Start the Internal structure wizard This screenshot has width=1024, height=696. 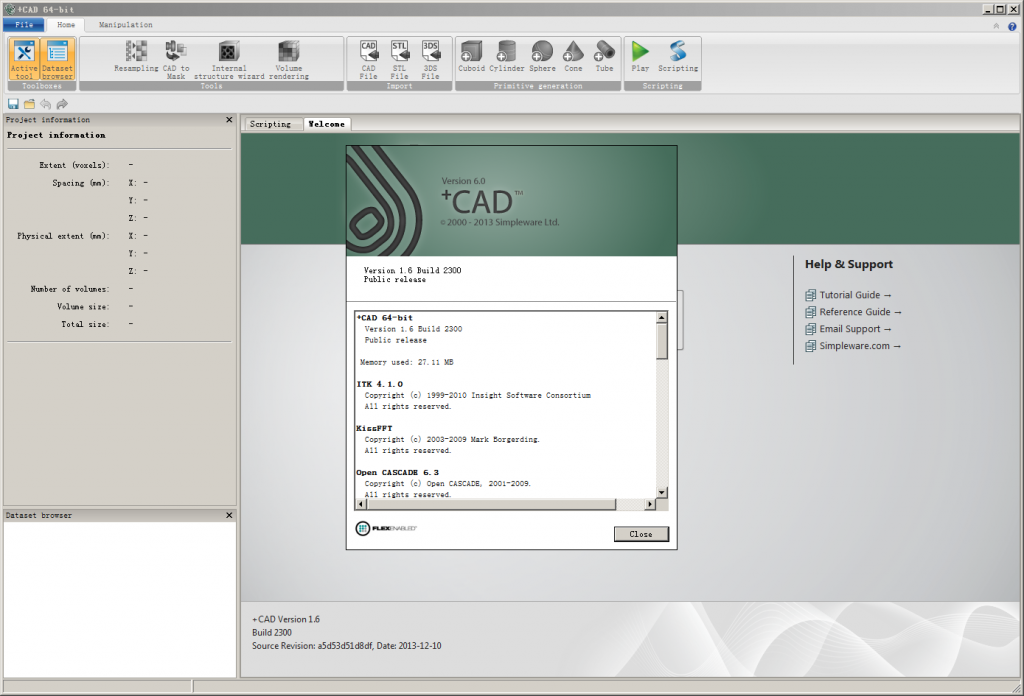pos(229,59)
